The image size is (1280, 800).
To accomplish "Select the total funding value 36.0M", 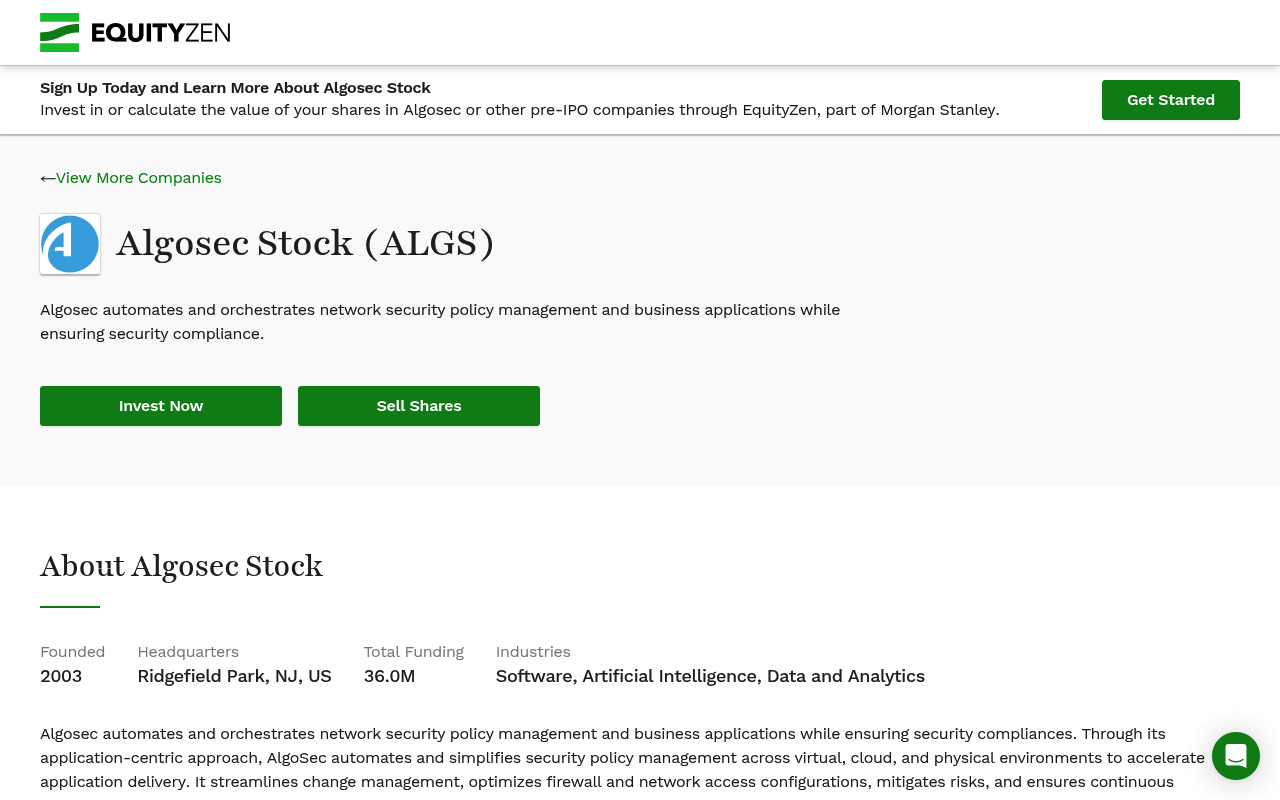I will pyautogui.click(x=389, y=676).
